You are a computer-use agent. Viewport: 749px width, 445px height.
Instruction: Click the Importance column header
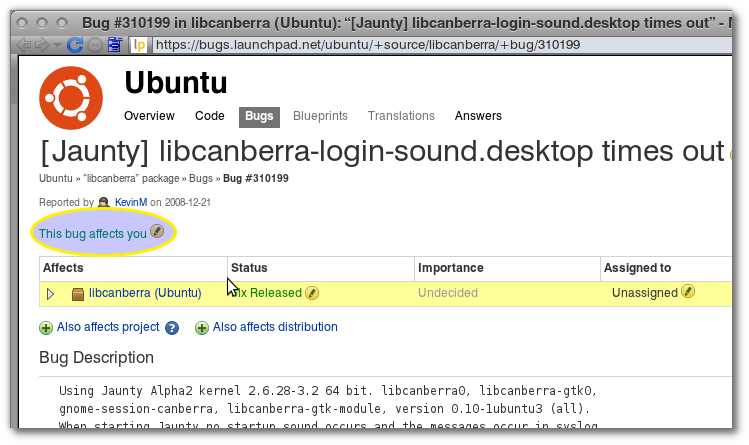450,268
